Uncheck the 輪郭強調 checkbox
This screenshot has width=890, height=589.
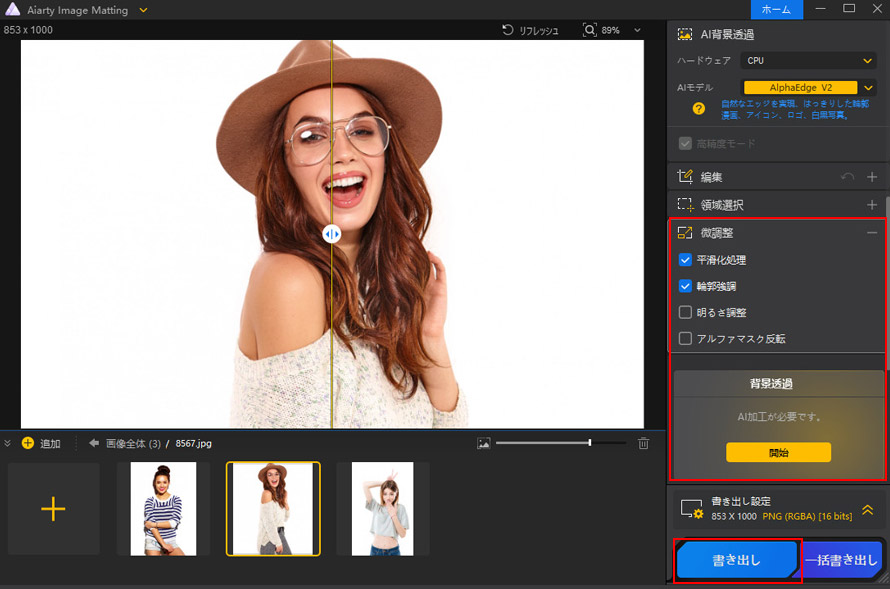click(x=685, y=286)
